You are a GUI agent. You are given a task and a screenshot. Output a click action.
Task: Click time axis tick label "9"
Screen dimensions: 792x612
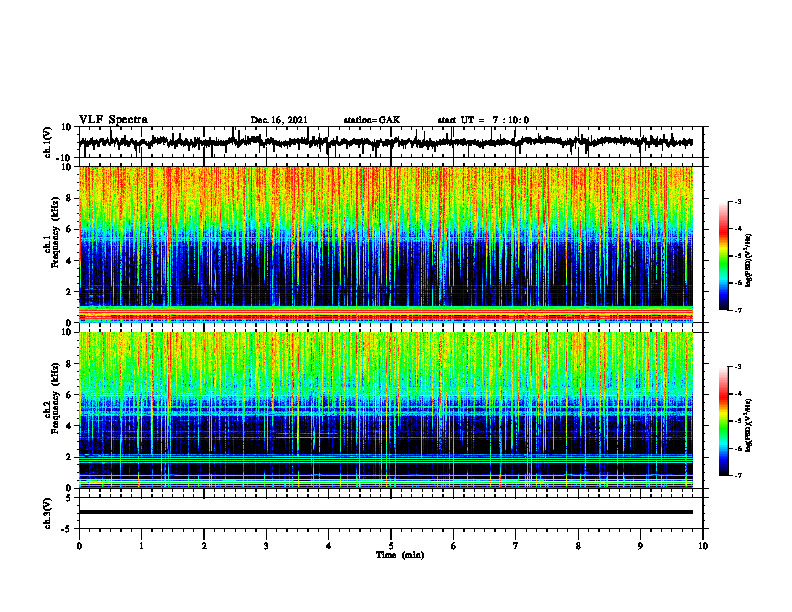pos(640,546)
